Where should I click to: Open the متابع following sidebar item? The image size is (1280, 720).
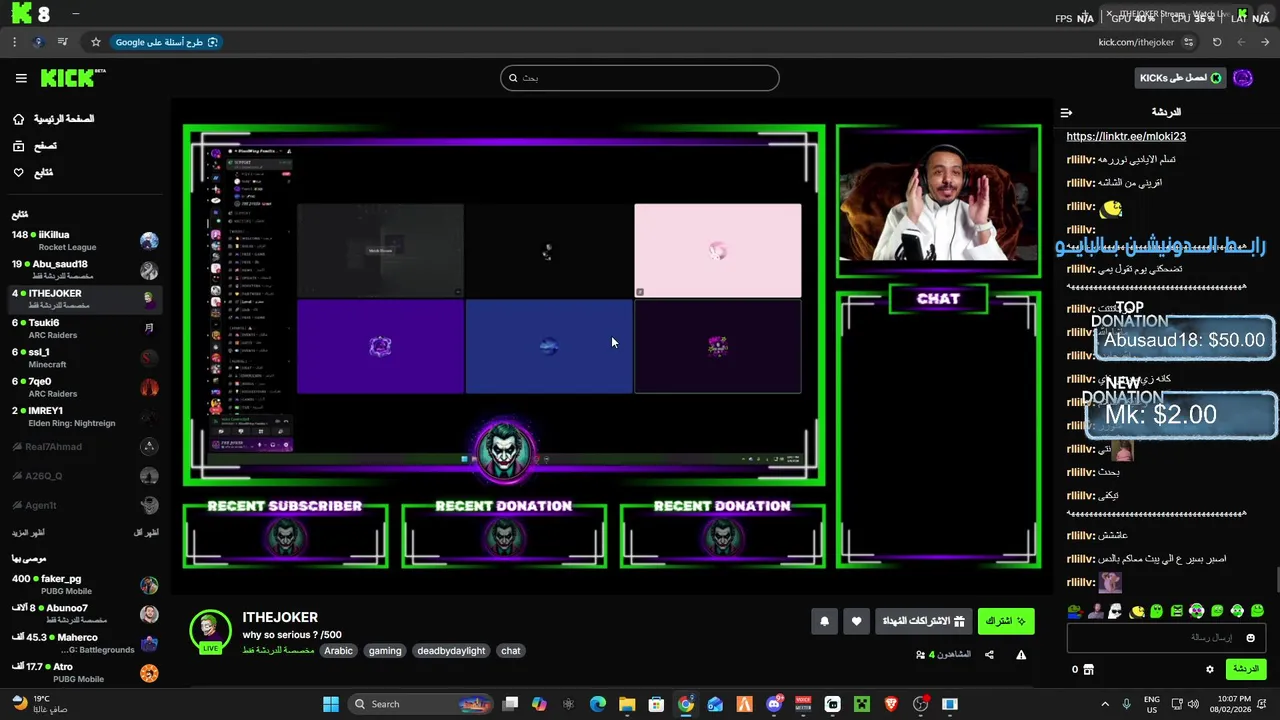tap(32, 173)
